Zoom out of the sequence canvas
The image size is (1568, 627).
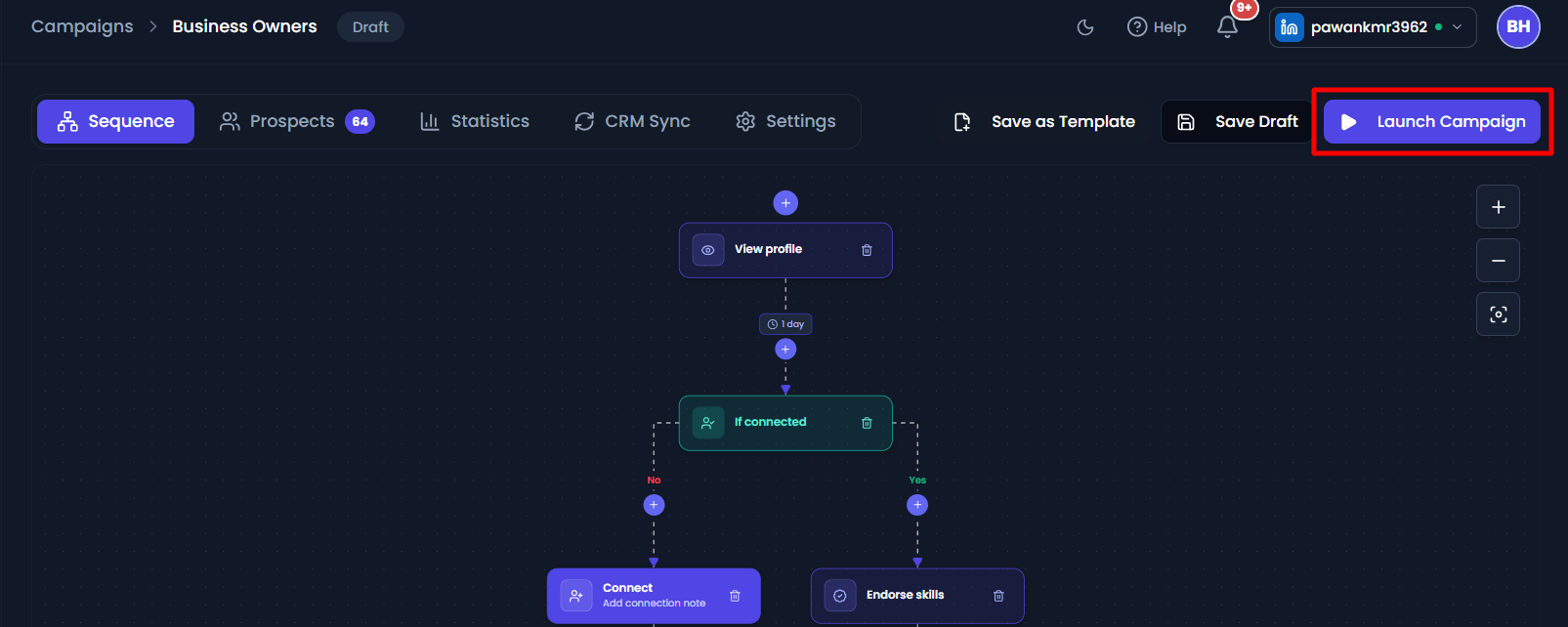1498,261
